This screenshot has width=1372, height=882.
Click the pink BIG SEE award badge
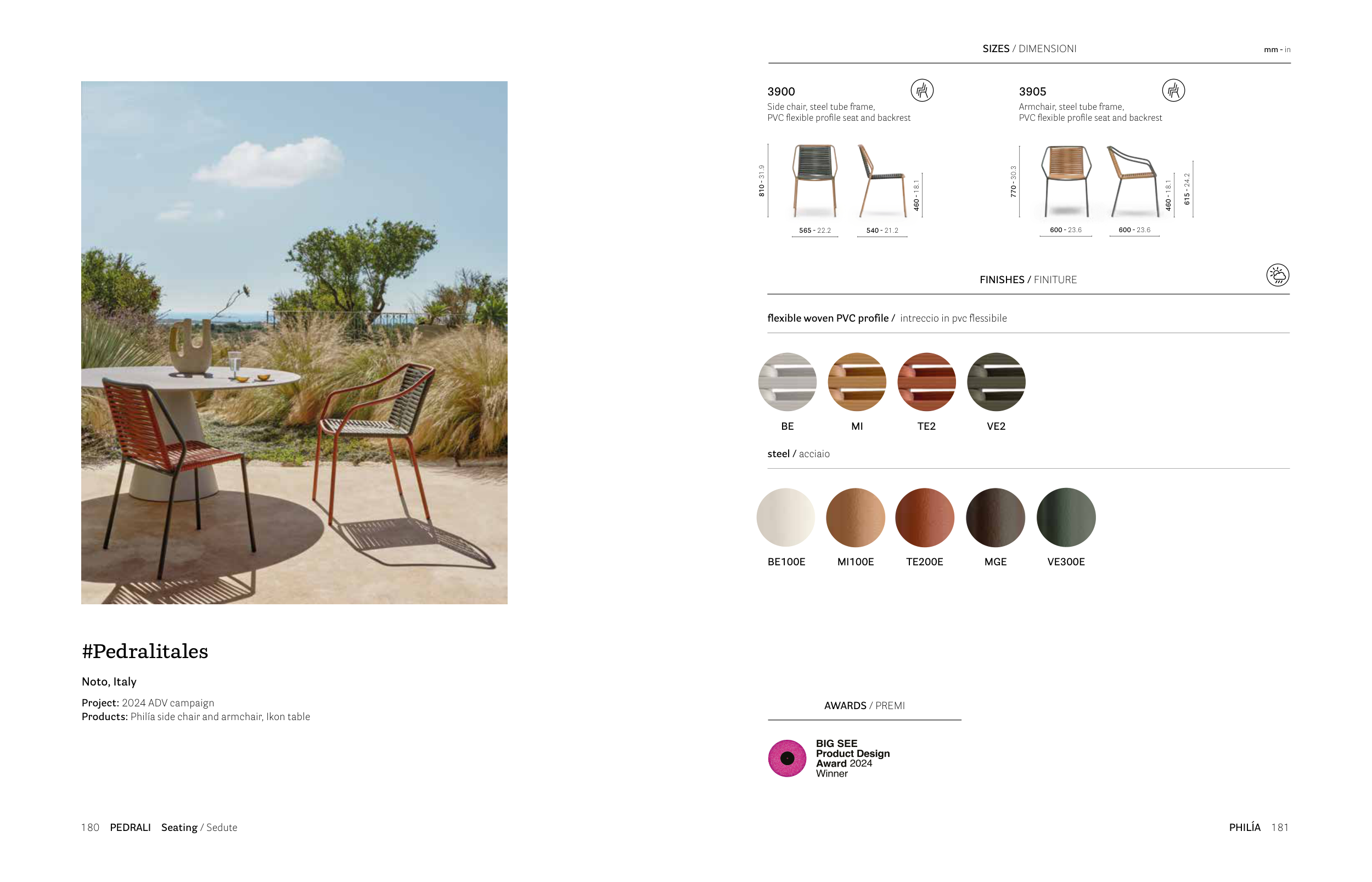point(787,758)
